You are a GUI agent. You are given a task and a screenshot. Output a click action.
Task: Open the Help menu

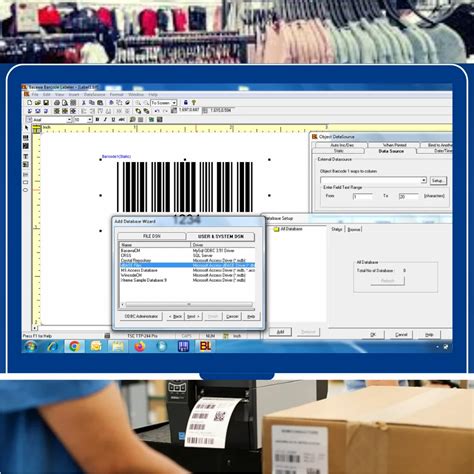point(153,95)
